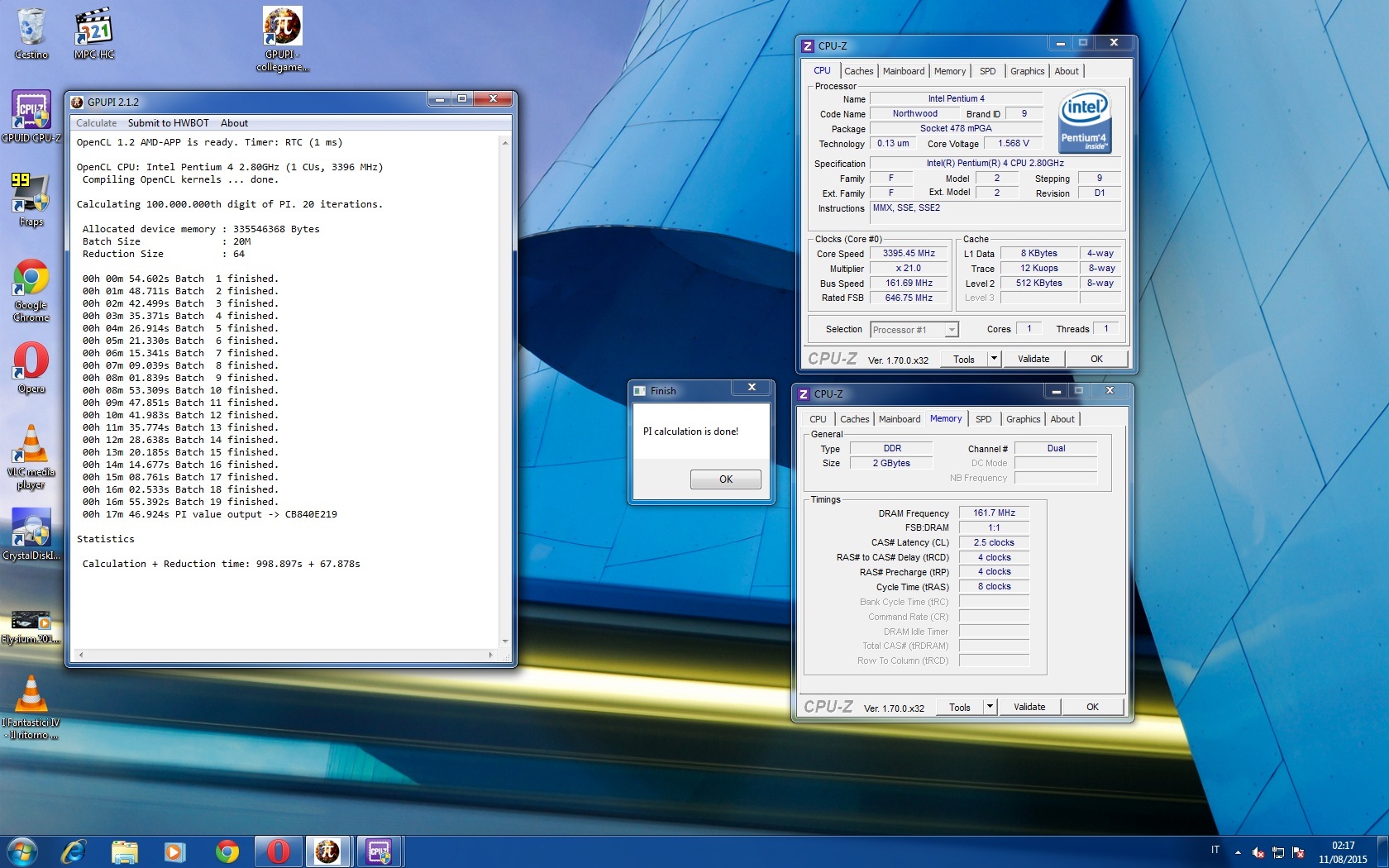
Task: Click GPUPI vertical scrollbar up arrow
Action: [x=505, y=143]
